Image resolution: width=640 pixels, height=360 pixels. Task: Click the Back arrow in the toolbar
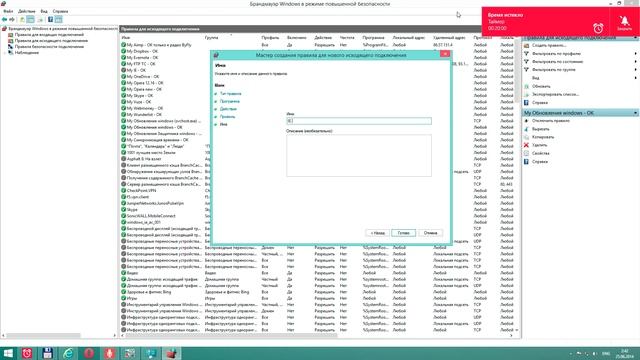tap(4, 20)
